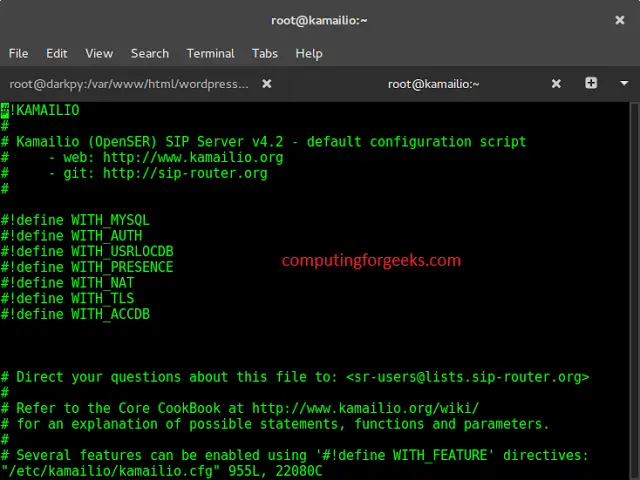Click the '#!define WITH_PRESENCE' line
640x480 pixels.
click(x=87, y=267)
